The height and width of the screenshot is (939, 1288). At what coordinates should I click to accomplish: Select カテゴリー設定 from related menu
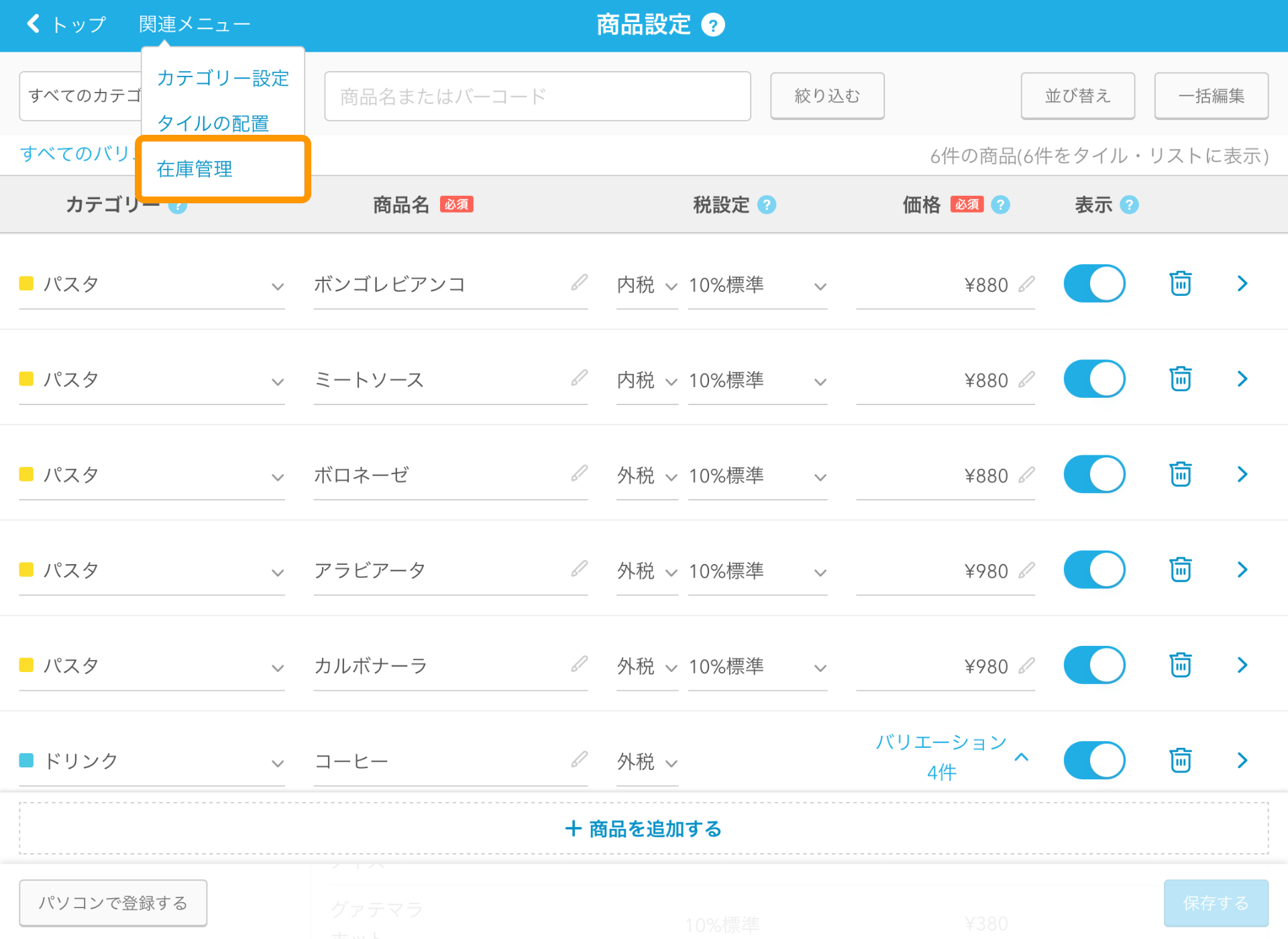point(223,78)
